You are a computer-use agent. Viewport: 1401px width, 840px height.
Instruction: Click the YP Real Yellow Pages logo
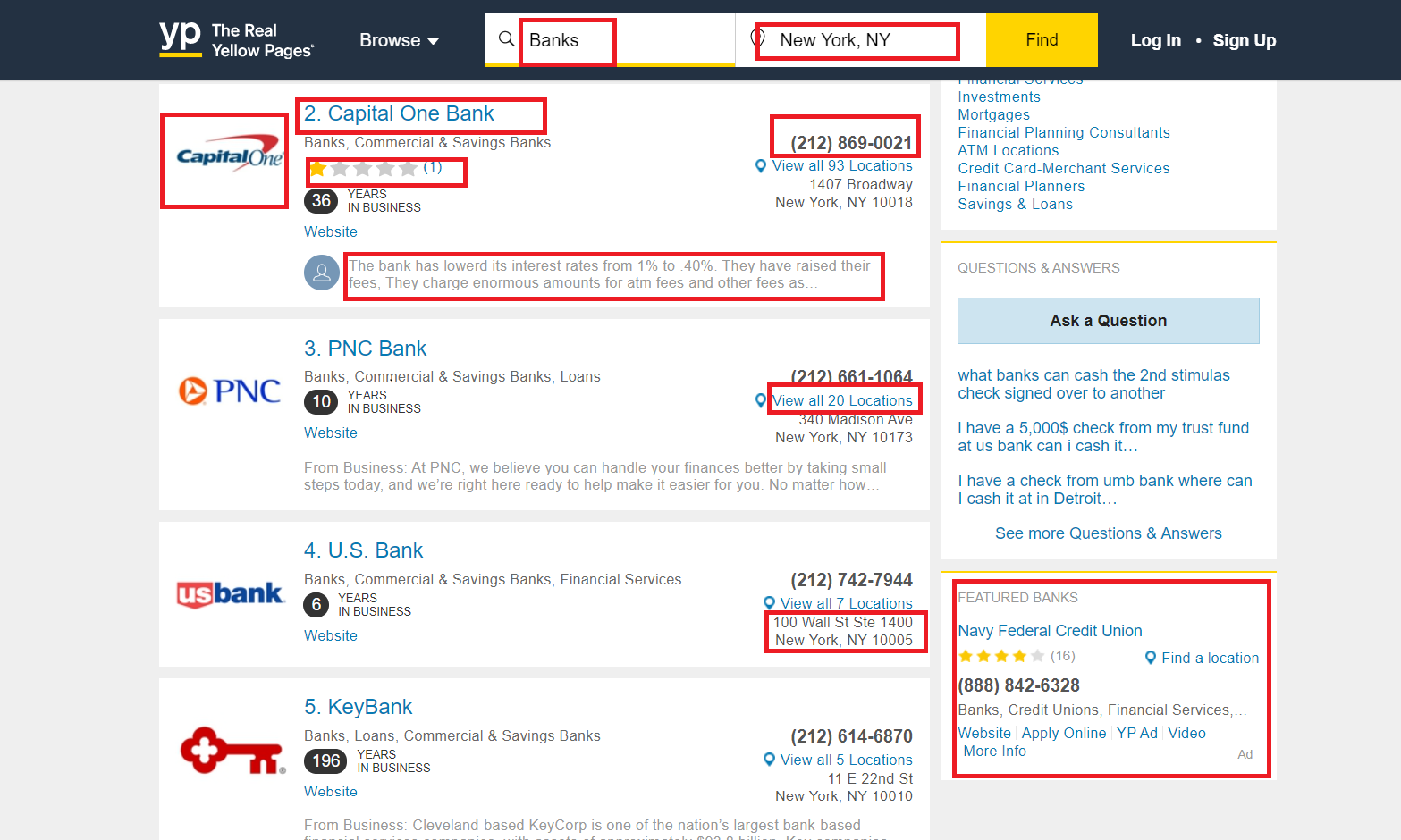tap(237, 40)
